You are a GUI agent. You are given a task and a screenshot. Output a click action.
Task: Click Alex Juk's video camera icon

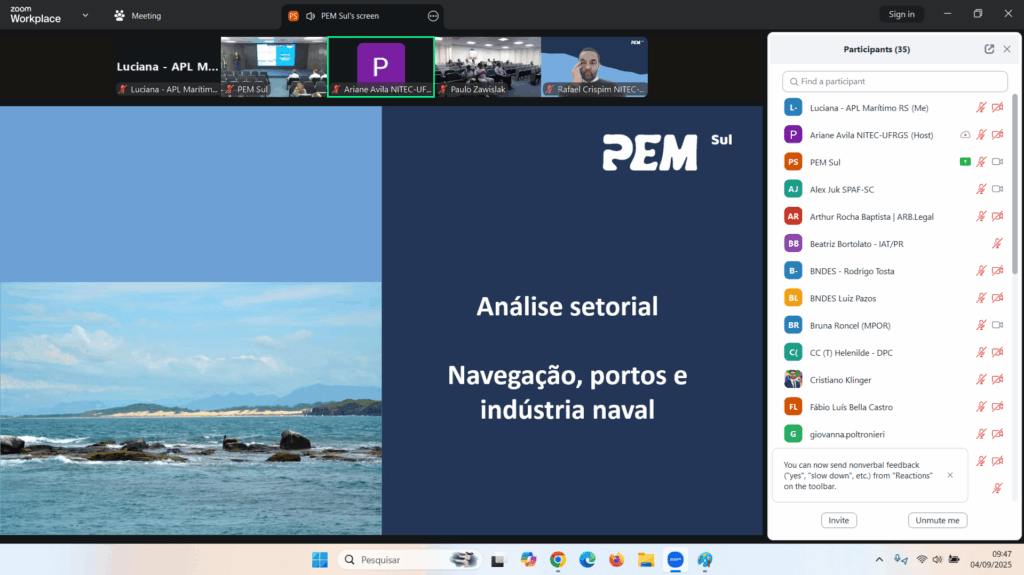click(x=997, y=189)
